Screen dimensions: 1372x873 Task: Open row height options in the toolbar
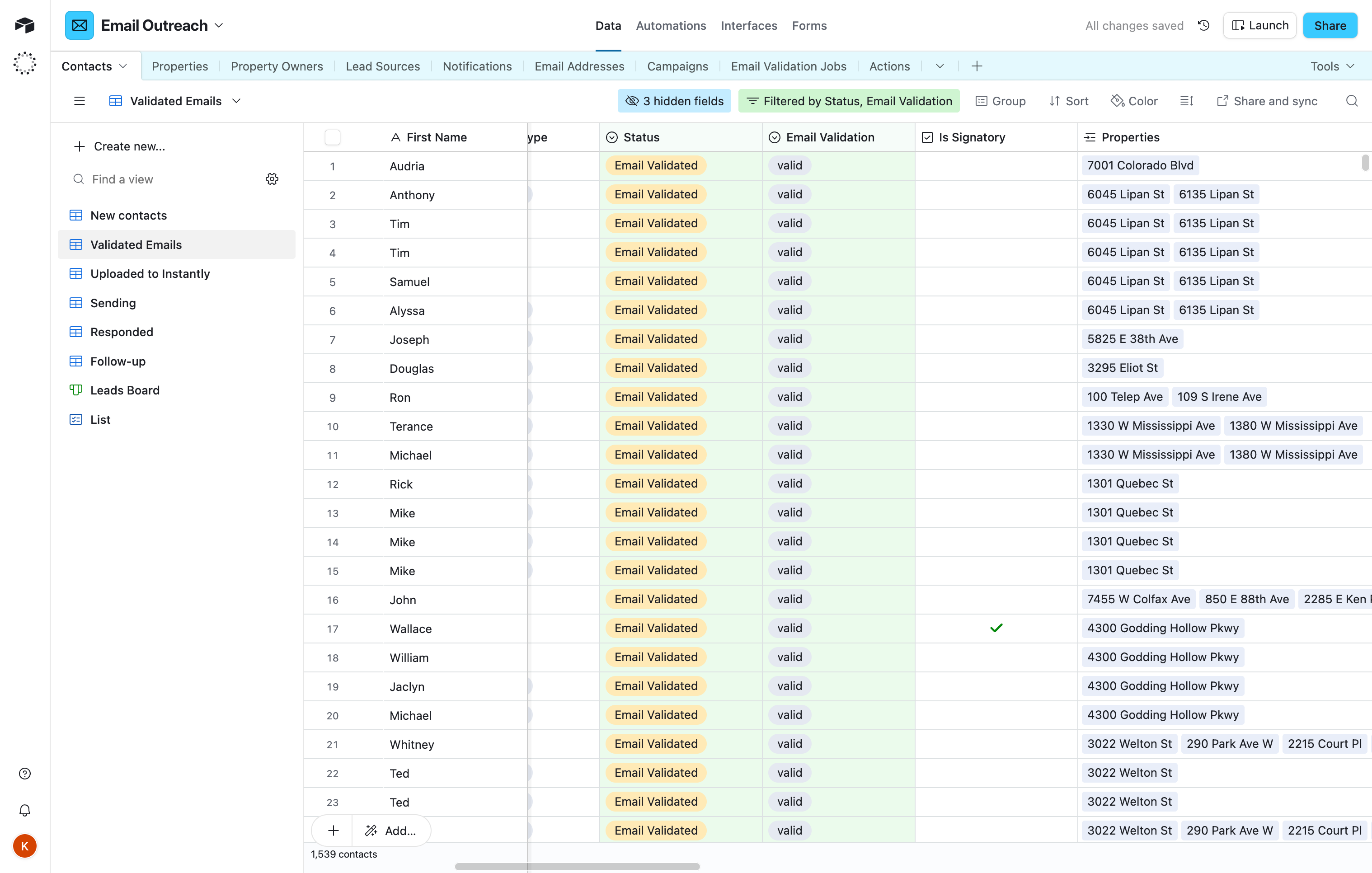pos(1187,100)
